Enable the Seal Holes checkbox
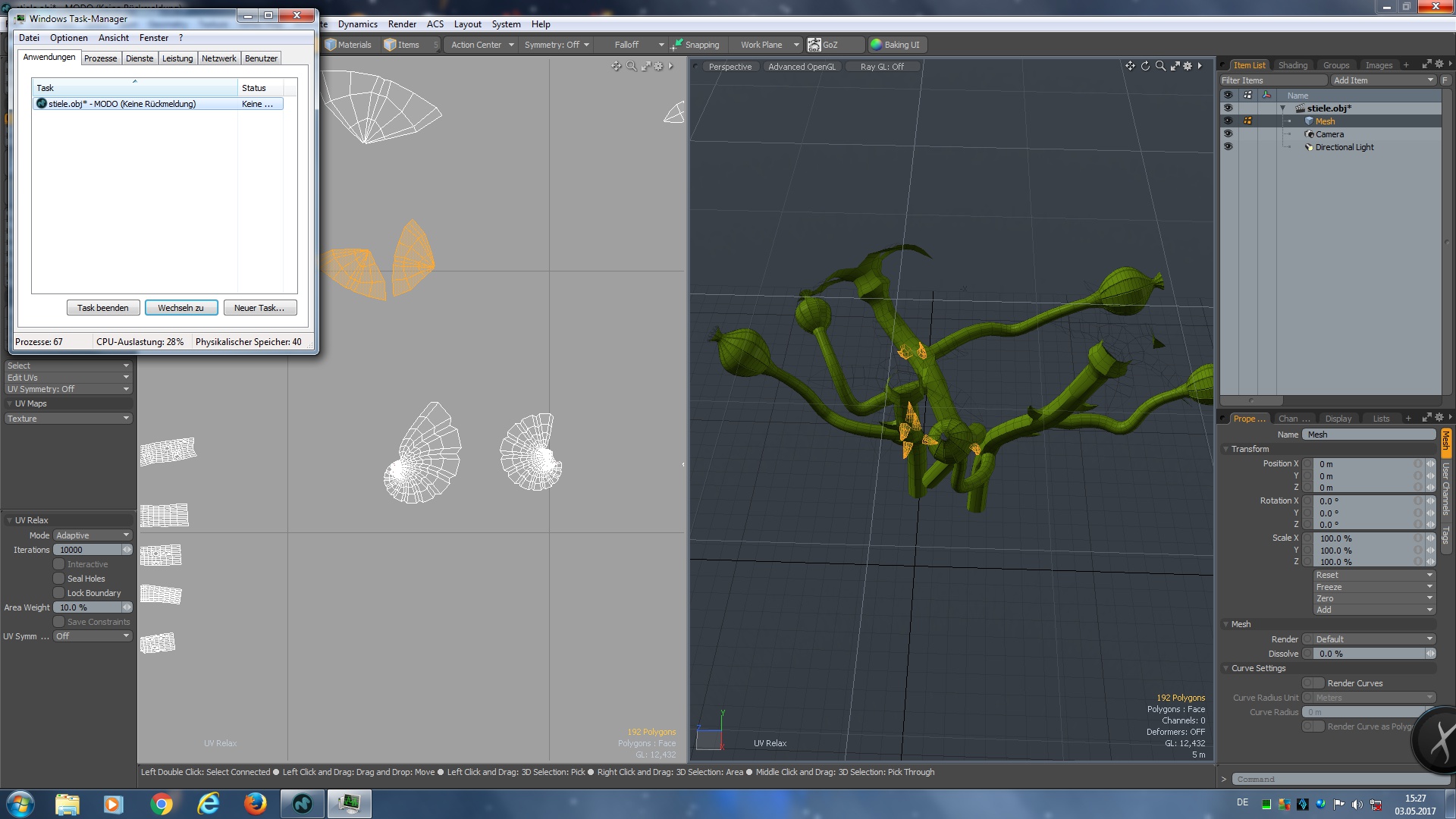The image size is (1456, 819). coord(58,579)
